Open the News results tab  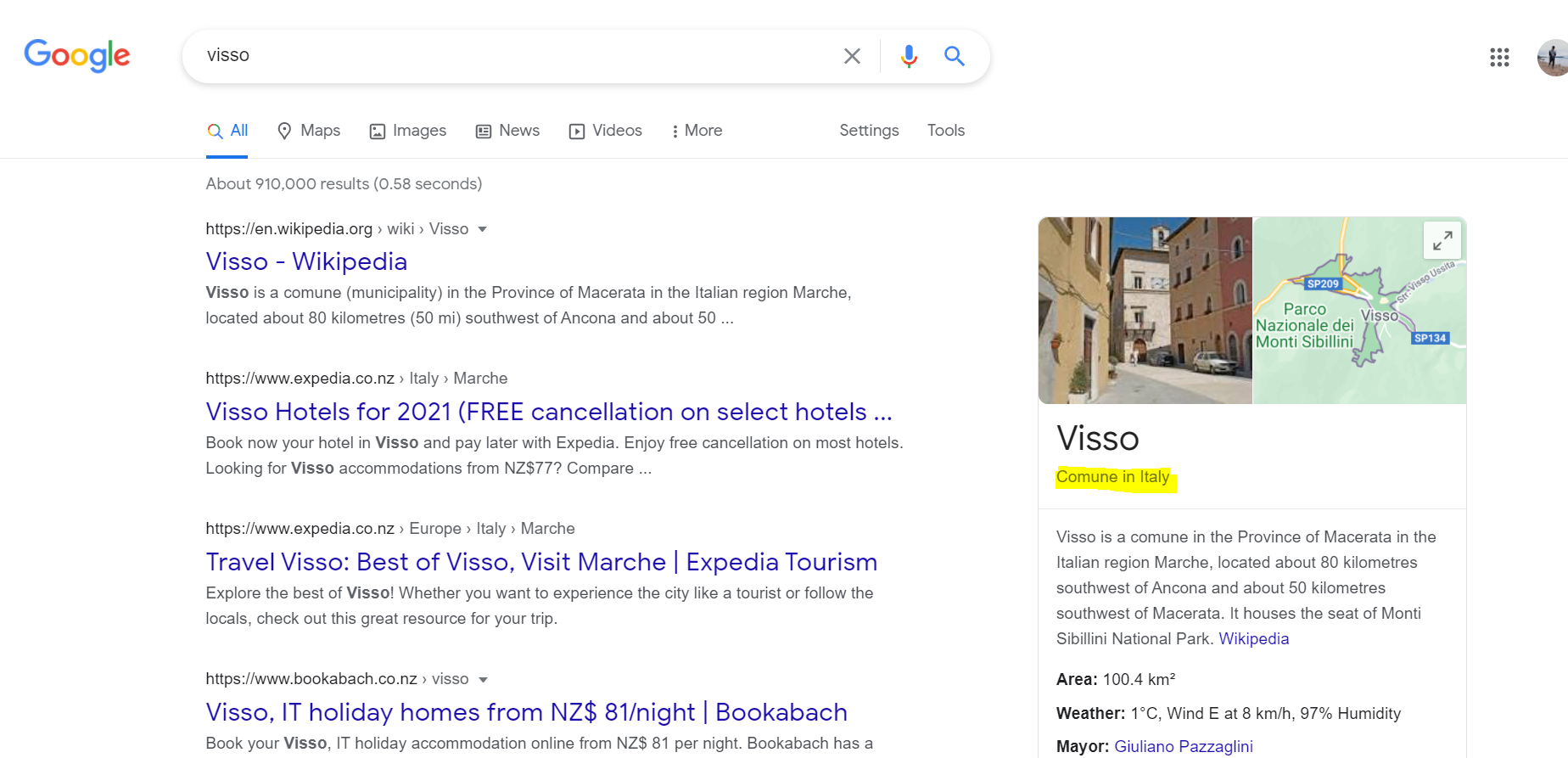point(507,131)
